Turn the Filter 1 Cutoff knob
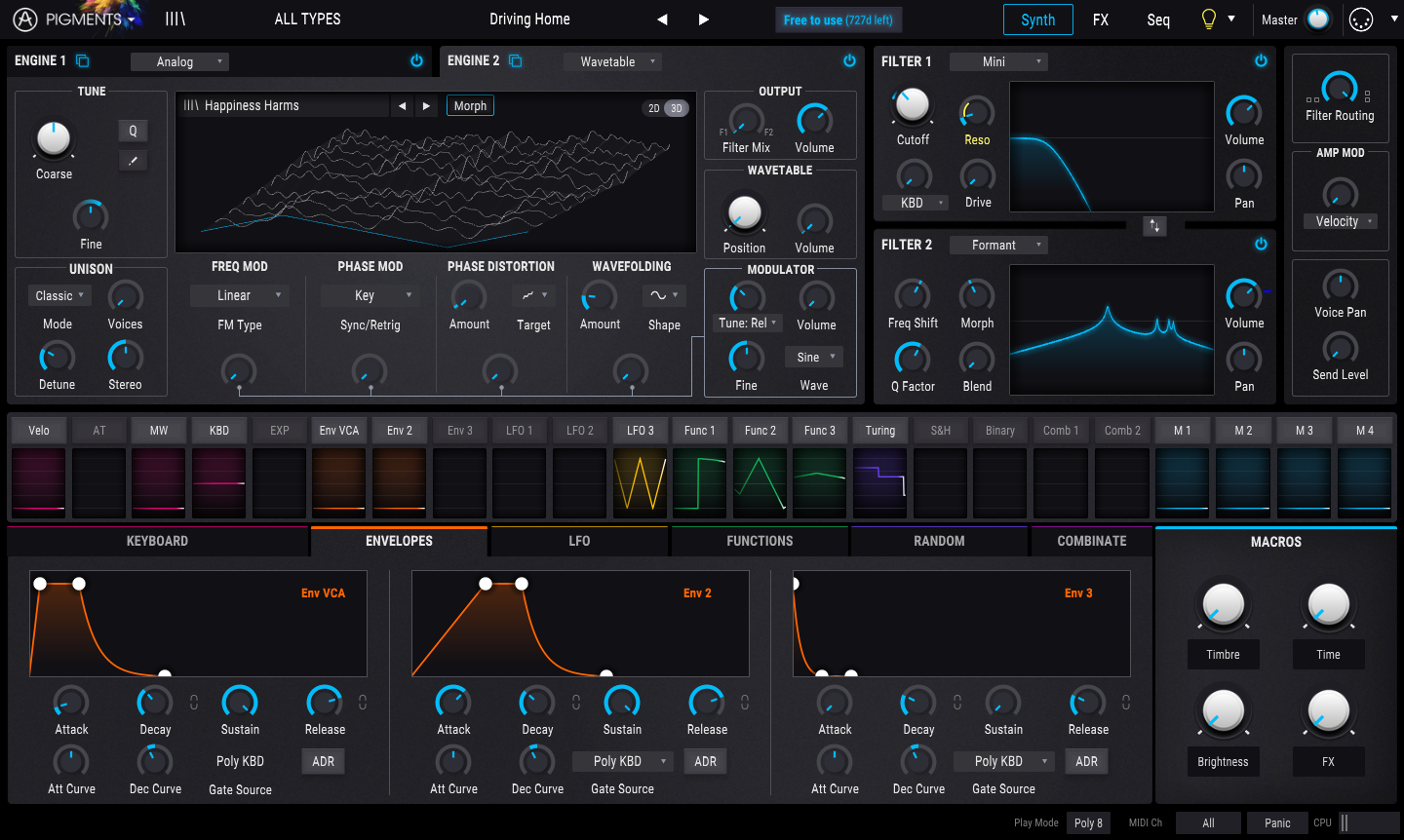 pos(913,105)
